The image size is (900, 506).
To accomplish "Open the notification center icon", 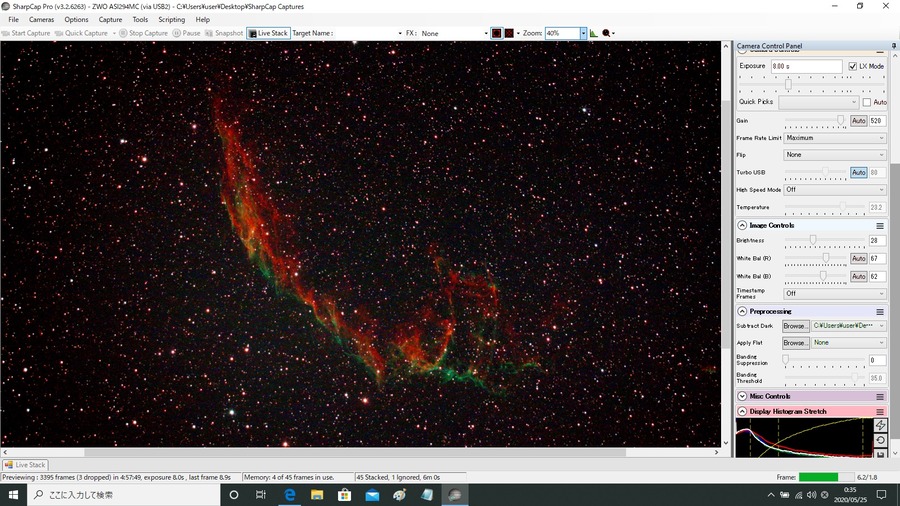I will [x=882, y=495].
